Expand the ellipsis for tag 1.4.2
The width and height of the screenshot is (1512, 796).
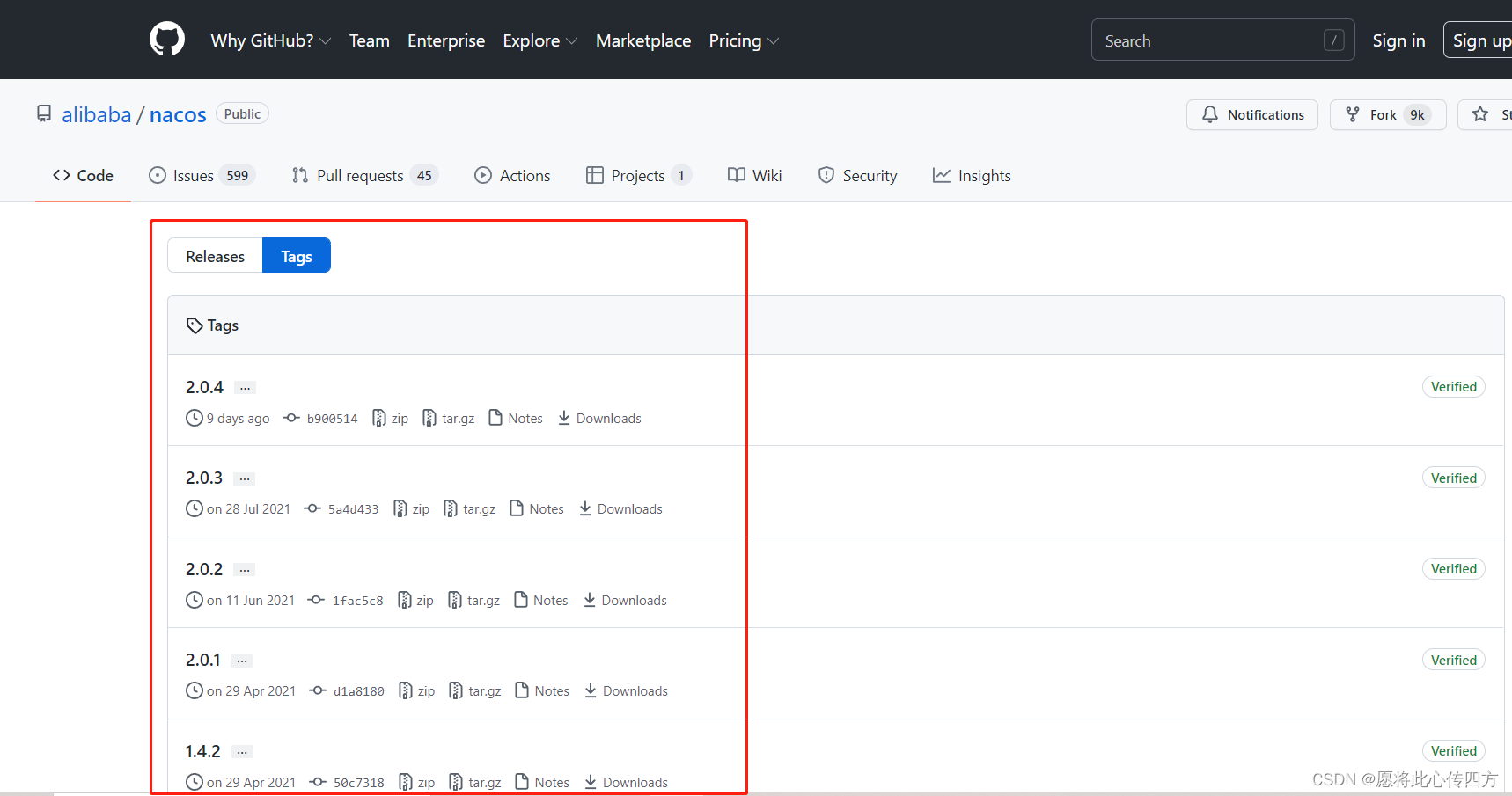tap(242, 752)
